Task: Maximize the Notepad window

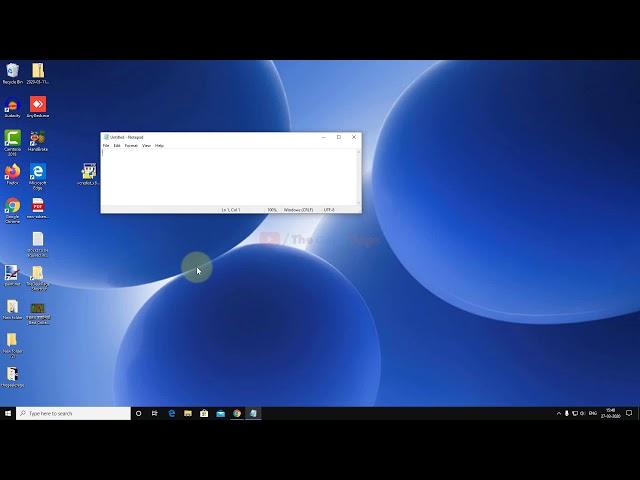Action: [x=339, y=137]
